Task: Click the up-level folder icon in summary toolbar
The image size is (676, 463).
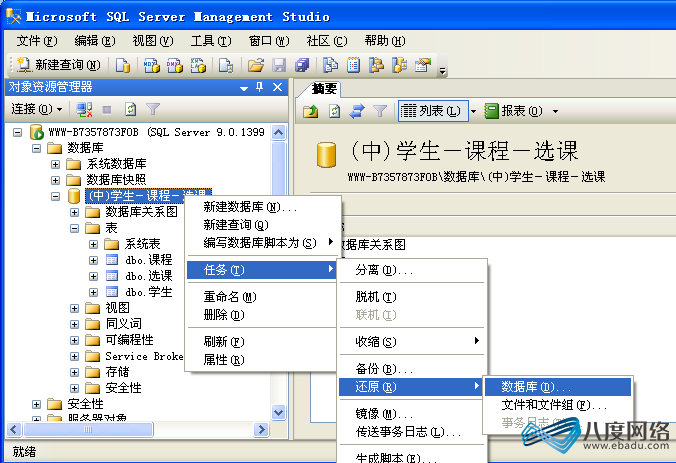Action: point(310,111)
